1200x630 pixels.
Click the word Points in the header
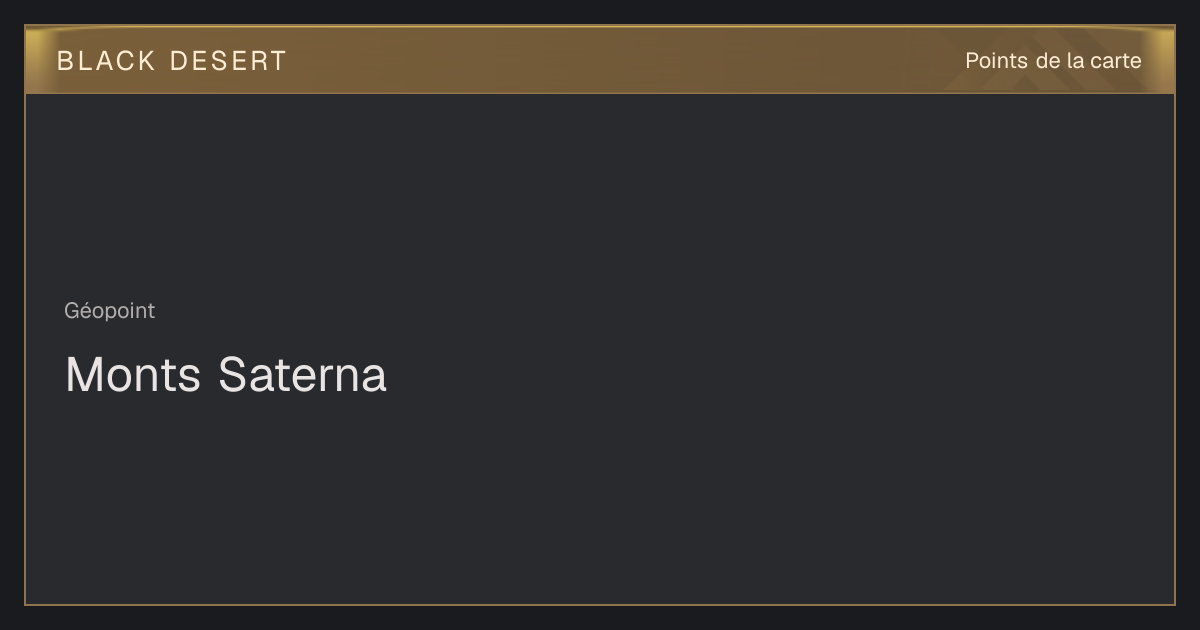coord(996,61)
